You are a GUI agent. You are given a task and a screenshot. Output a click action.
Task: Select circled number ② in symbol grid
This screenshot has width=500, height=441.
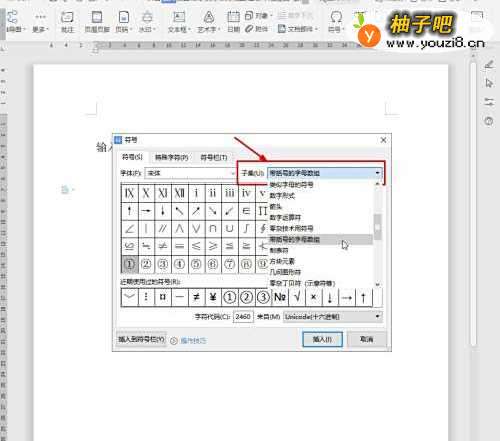coord(146,264)
